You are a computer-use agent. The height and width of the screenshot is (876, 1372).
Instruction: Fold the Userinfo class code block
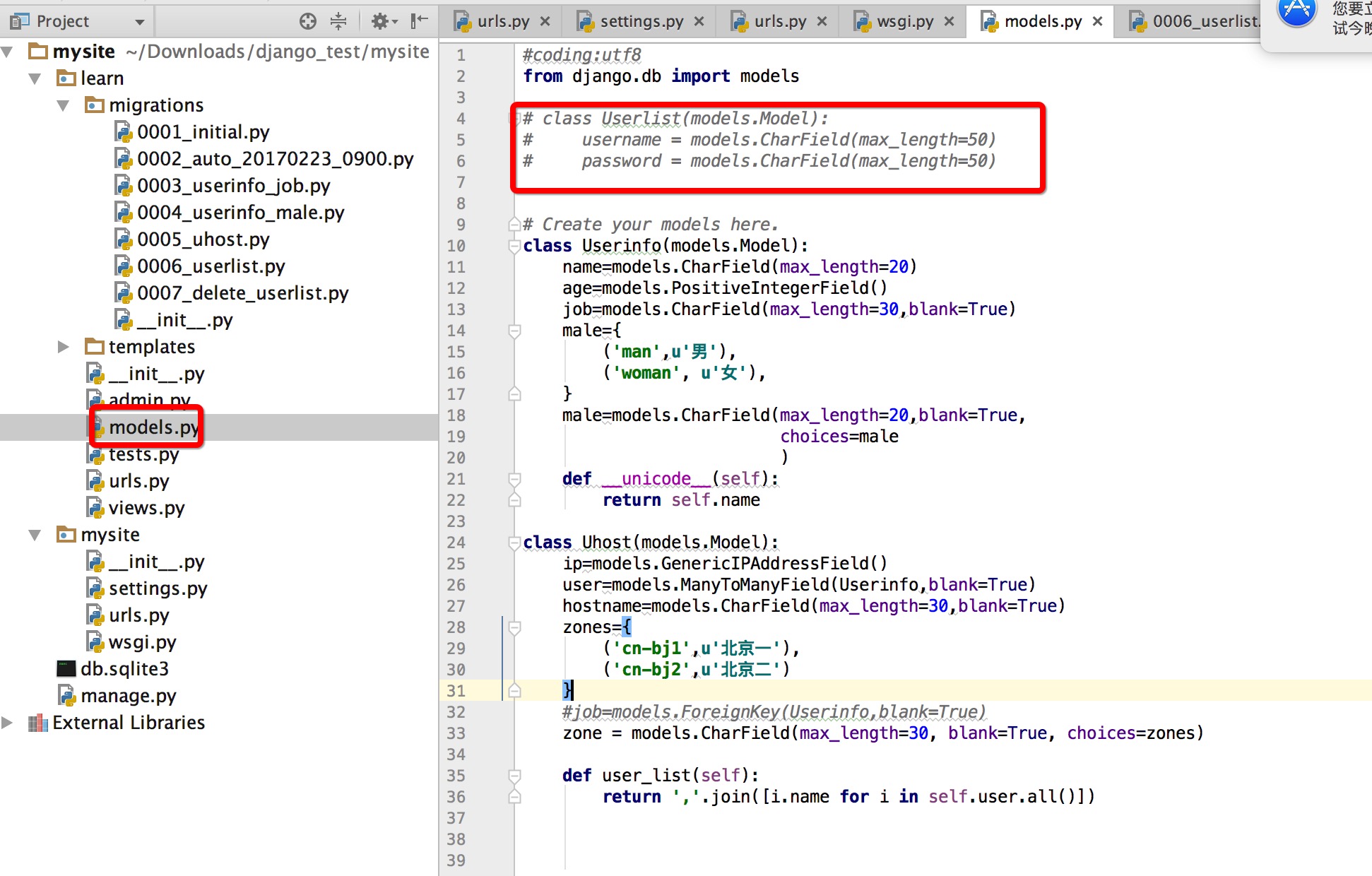click(x=514, y=246)
